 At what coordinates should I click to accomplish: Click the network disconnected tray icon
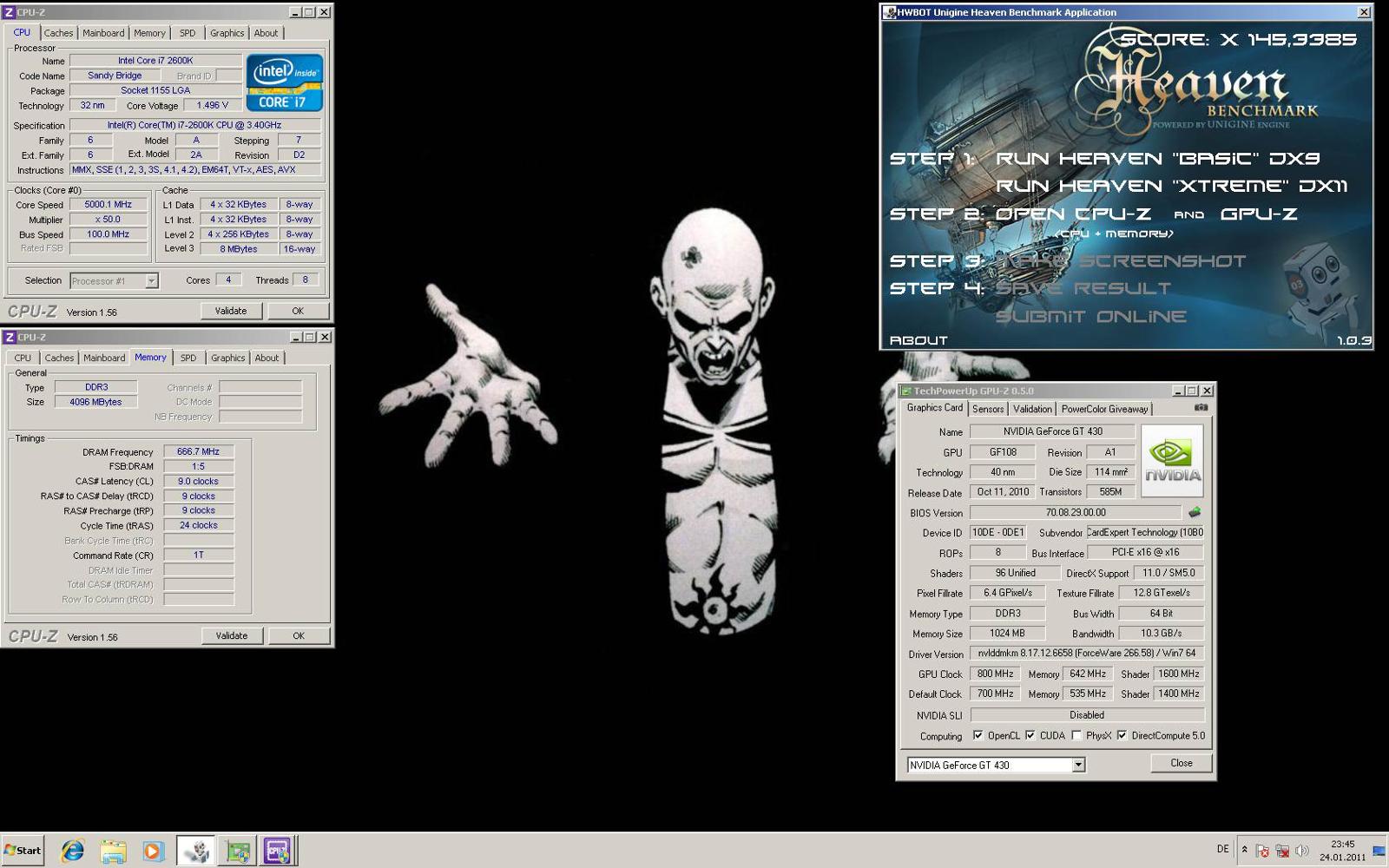[x=1282, y=851]
